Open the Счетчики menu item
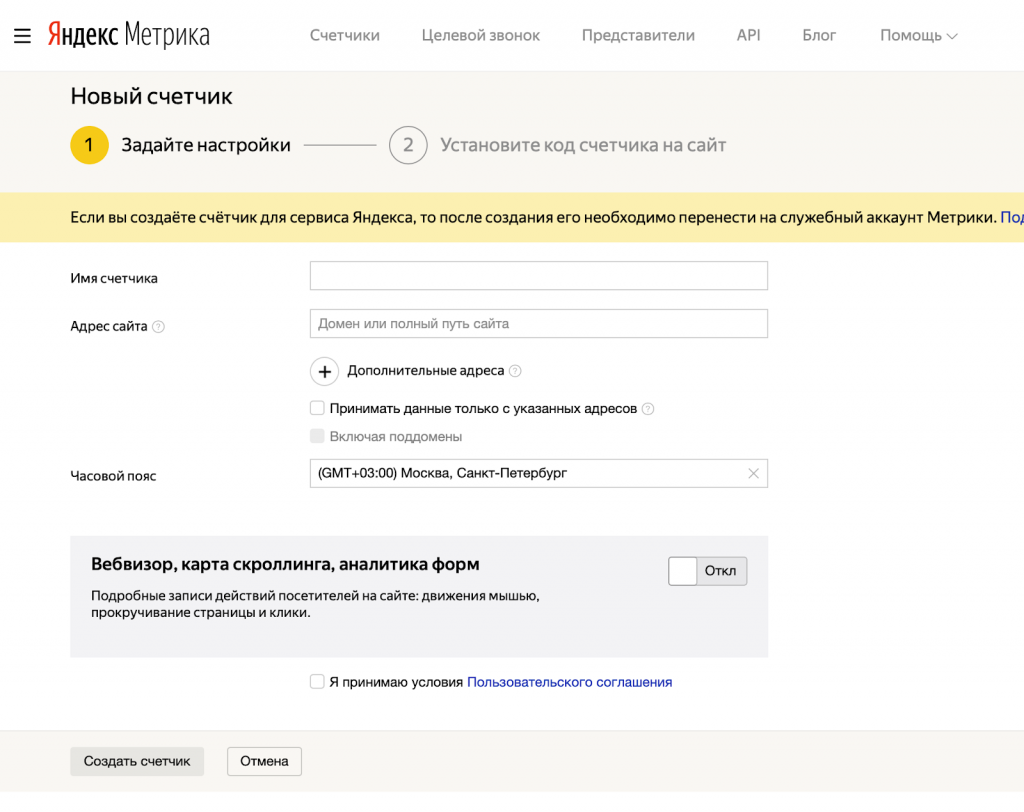This screenshot has height=812, width=1024. tap(345, 35)
